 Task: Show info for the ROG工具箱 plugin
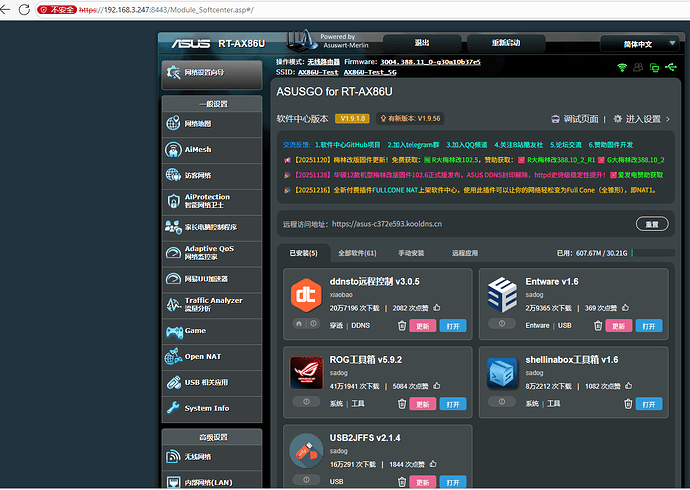coord(306,402)
